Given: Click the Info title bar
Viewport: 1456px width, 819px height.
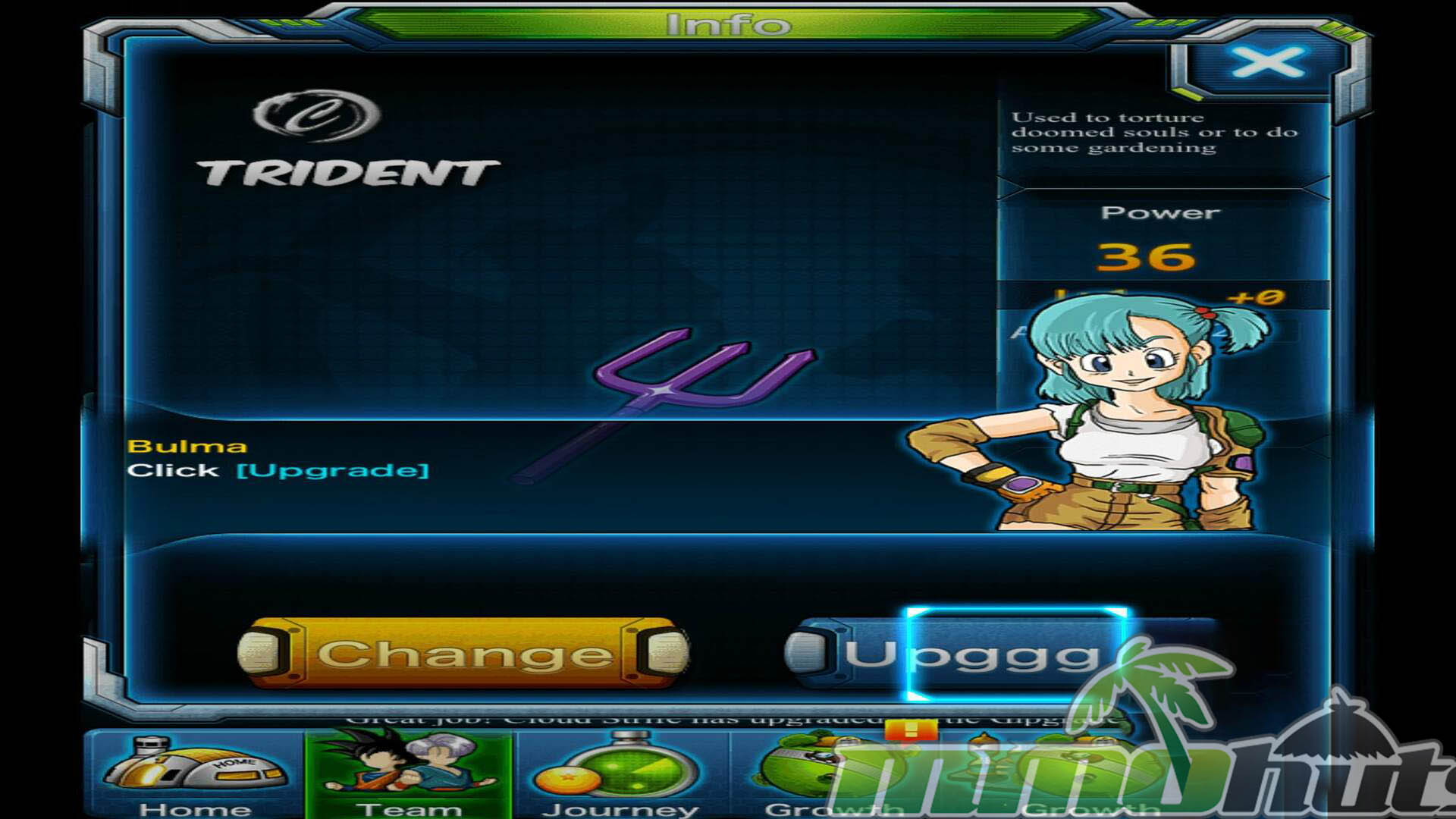Looking at the screenshot, I should coord(728,24).
